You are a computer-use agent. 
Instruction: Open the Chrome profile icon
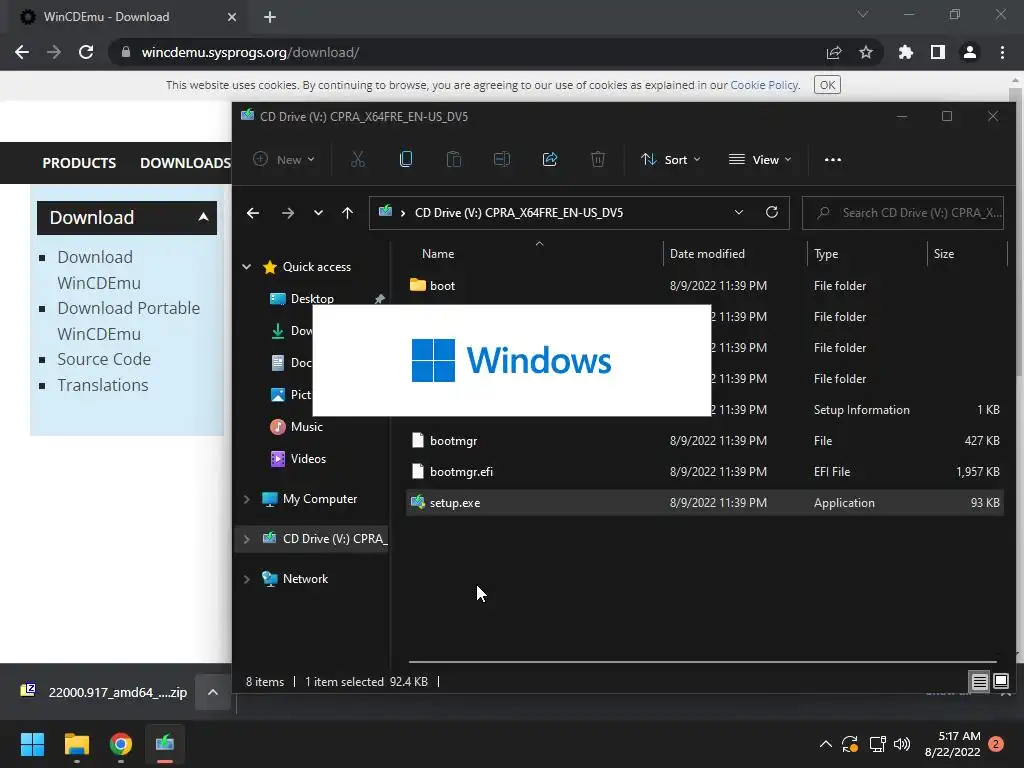970,52
